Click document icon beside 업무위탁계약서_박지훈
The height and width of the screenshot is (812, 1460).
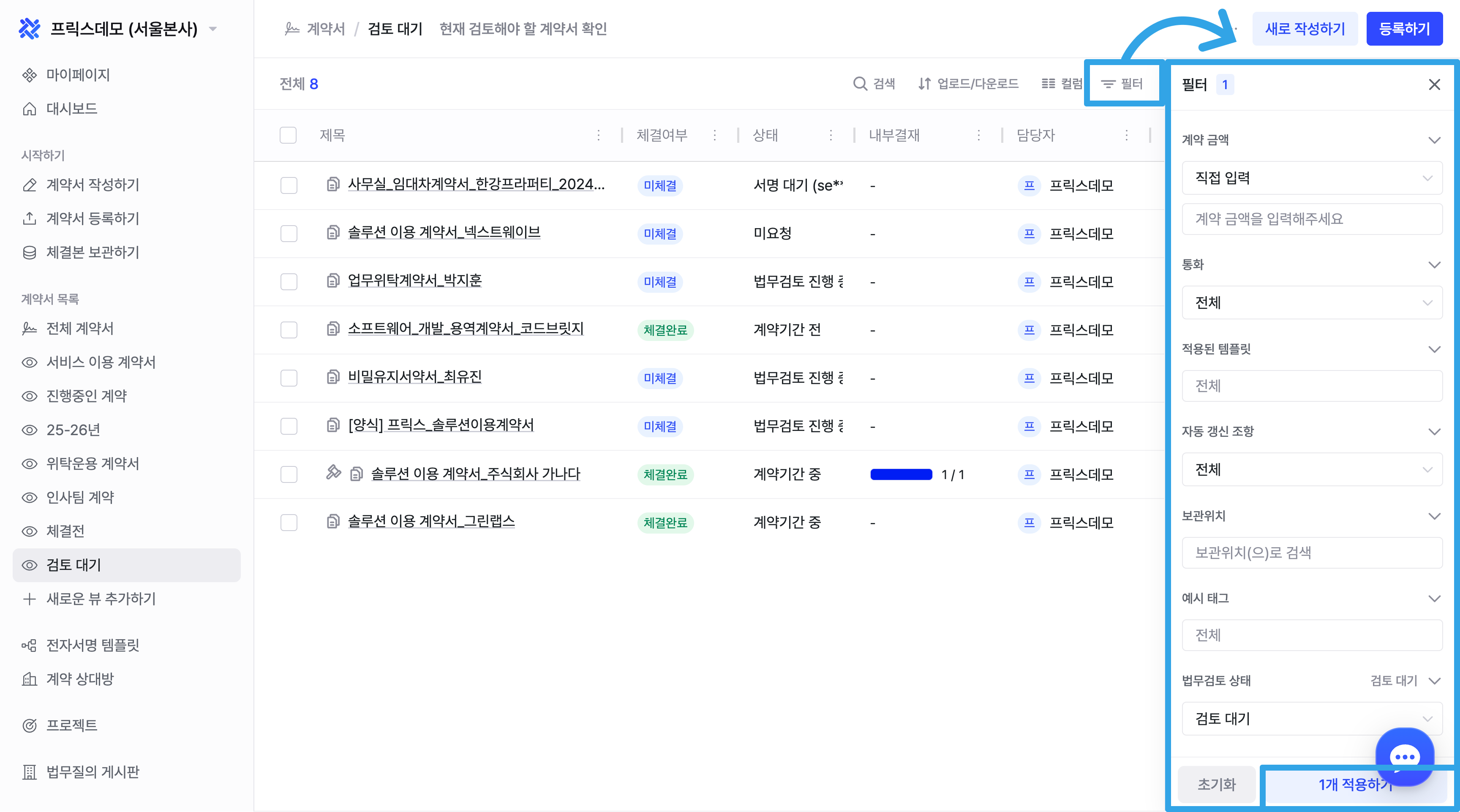point(333,281)
